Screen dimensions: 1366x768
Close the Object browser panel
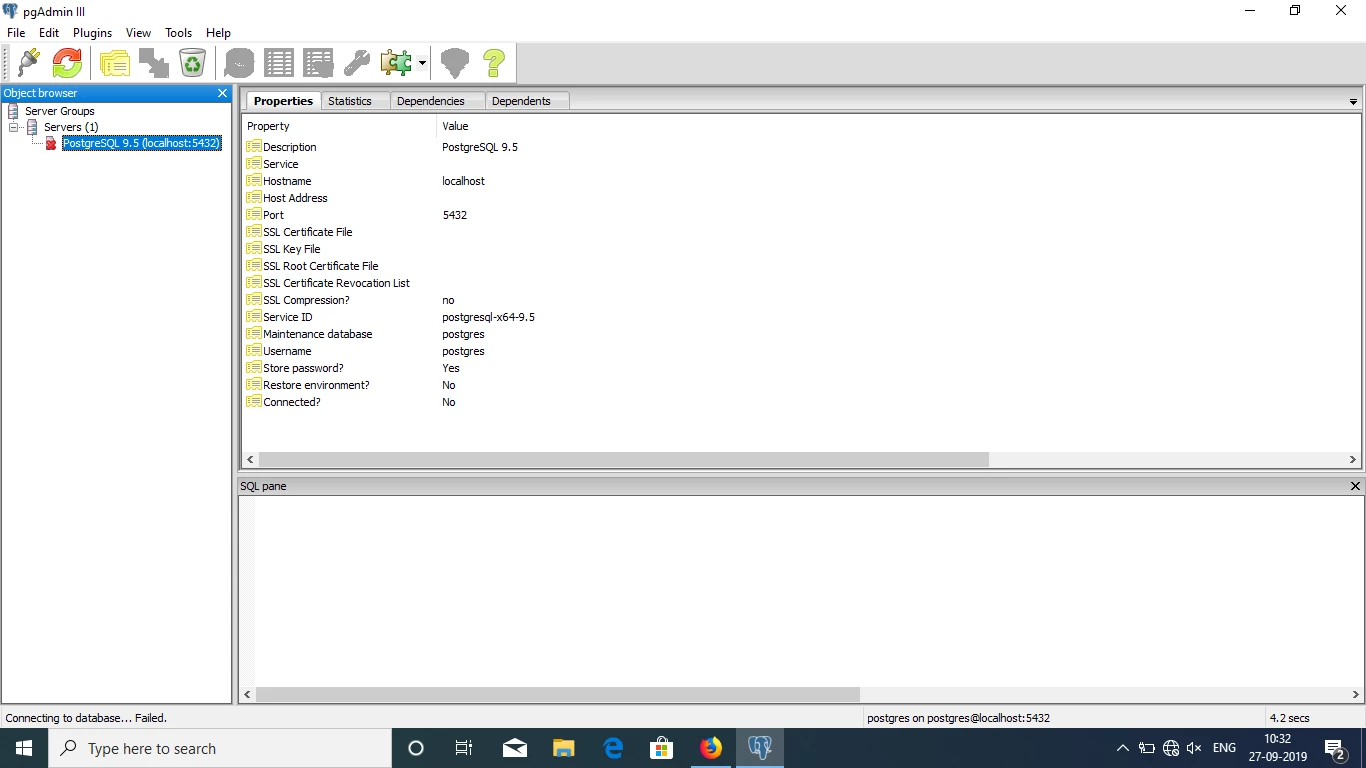[222, 93]
